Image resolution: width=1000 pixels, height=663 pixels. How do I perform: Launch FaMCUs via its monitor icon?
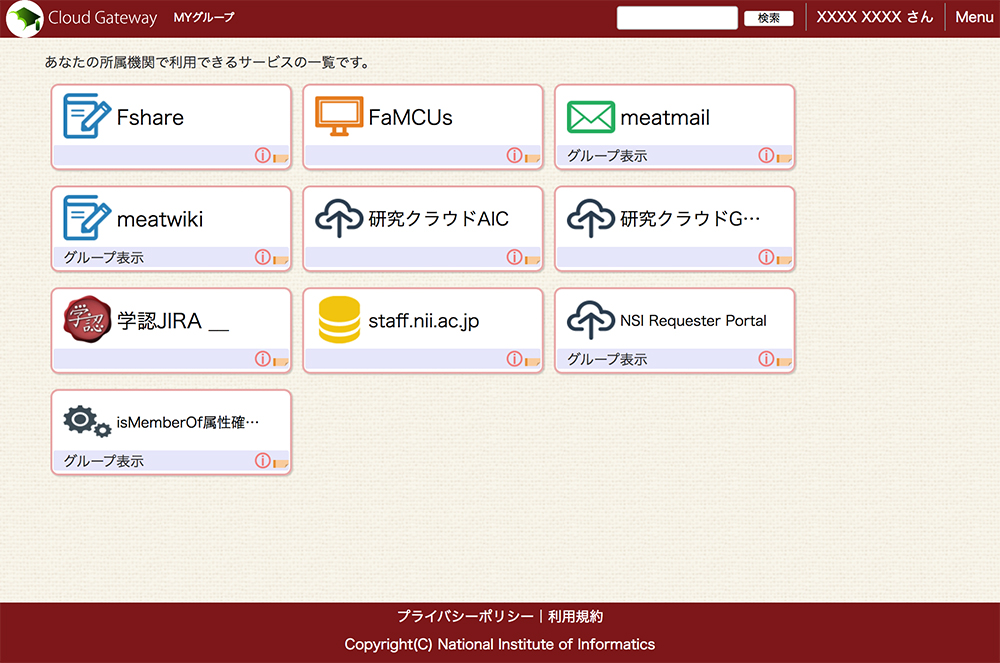tap(339, 116)
